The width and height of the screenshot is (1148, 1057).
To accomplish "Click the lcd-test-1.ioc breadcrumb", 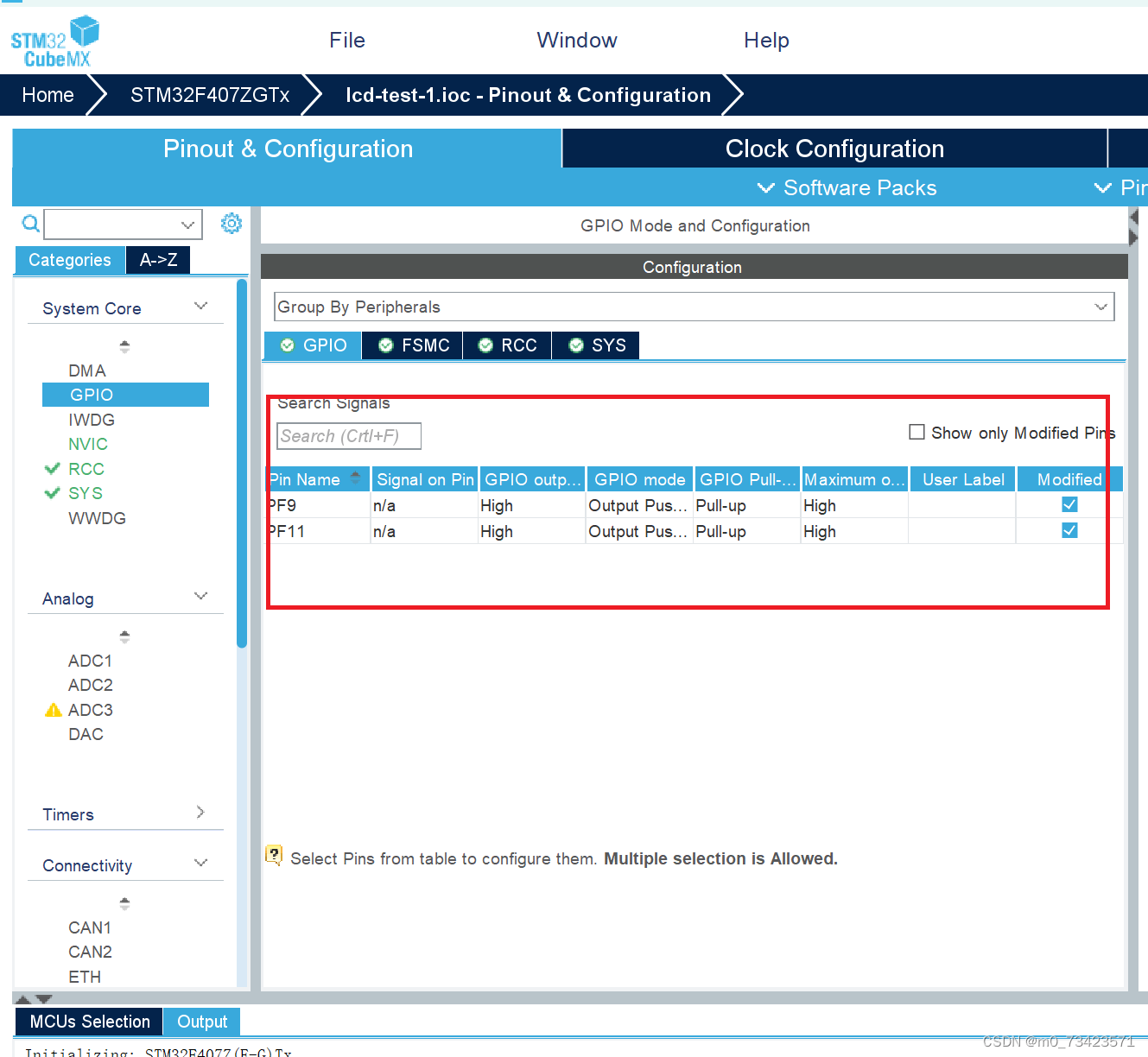I will click(528, 95).
